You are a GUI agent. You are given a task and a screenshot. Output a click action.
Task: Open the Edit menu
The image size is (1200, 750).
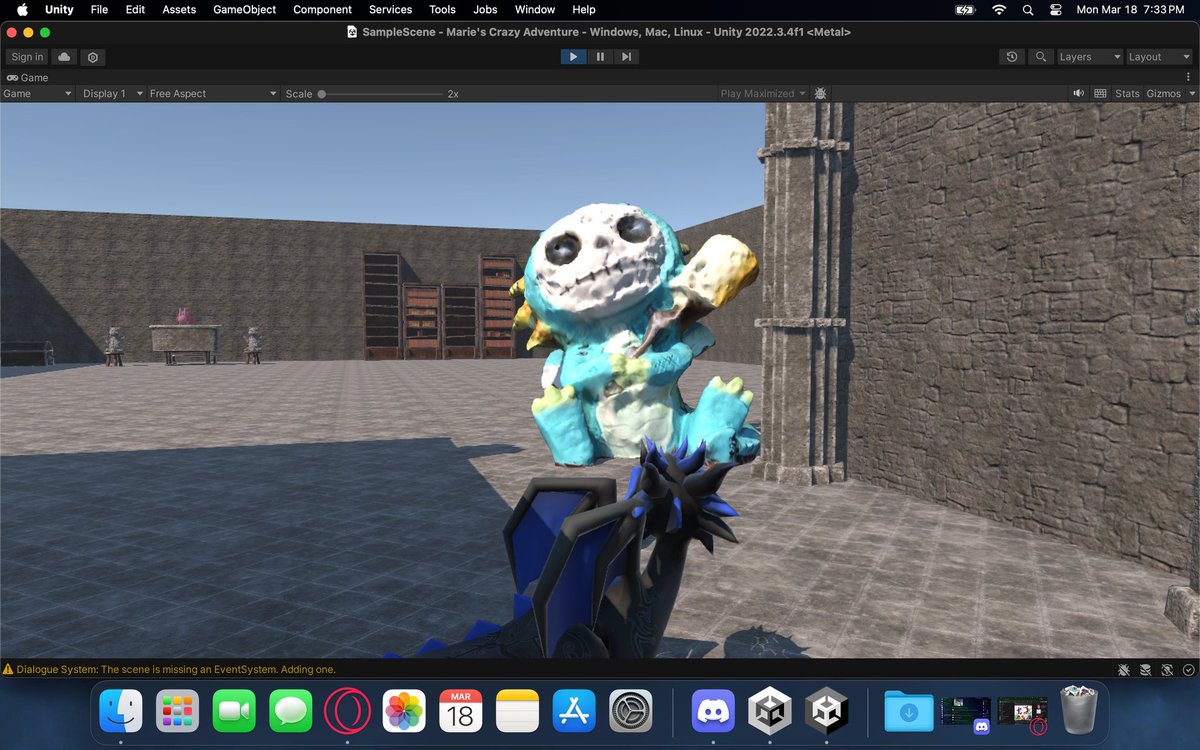[x=135, y=9]
